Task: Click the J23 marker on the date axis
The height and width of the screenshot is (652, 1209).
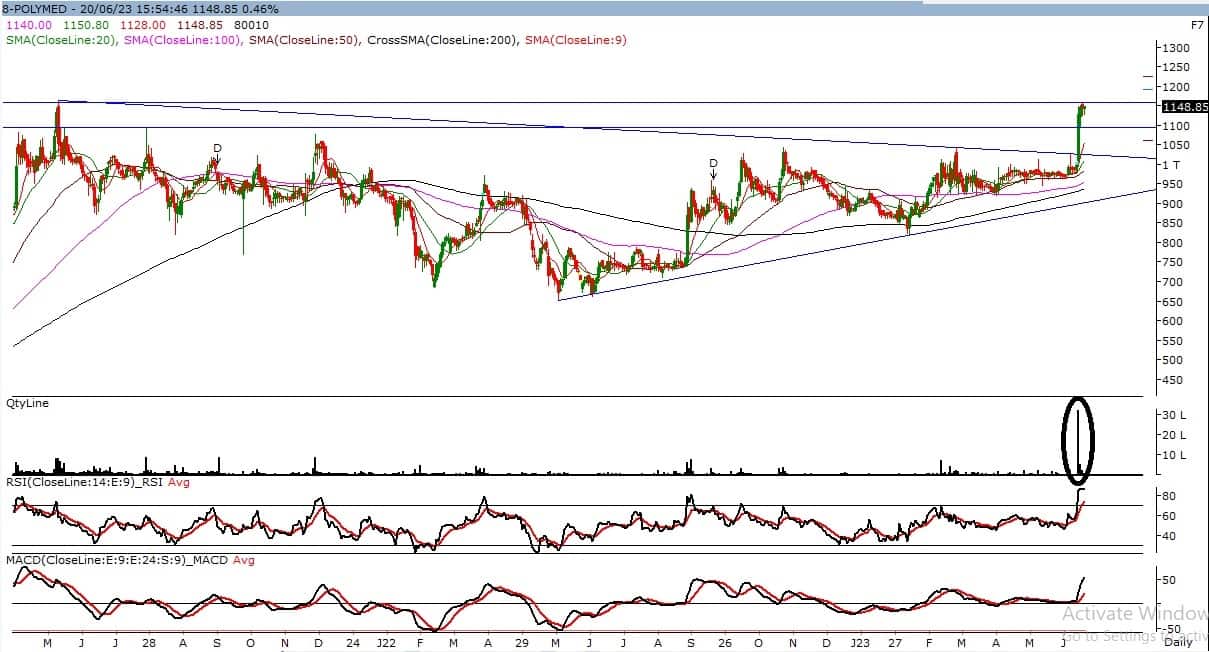Action: coord(860,643)
